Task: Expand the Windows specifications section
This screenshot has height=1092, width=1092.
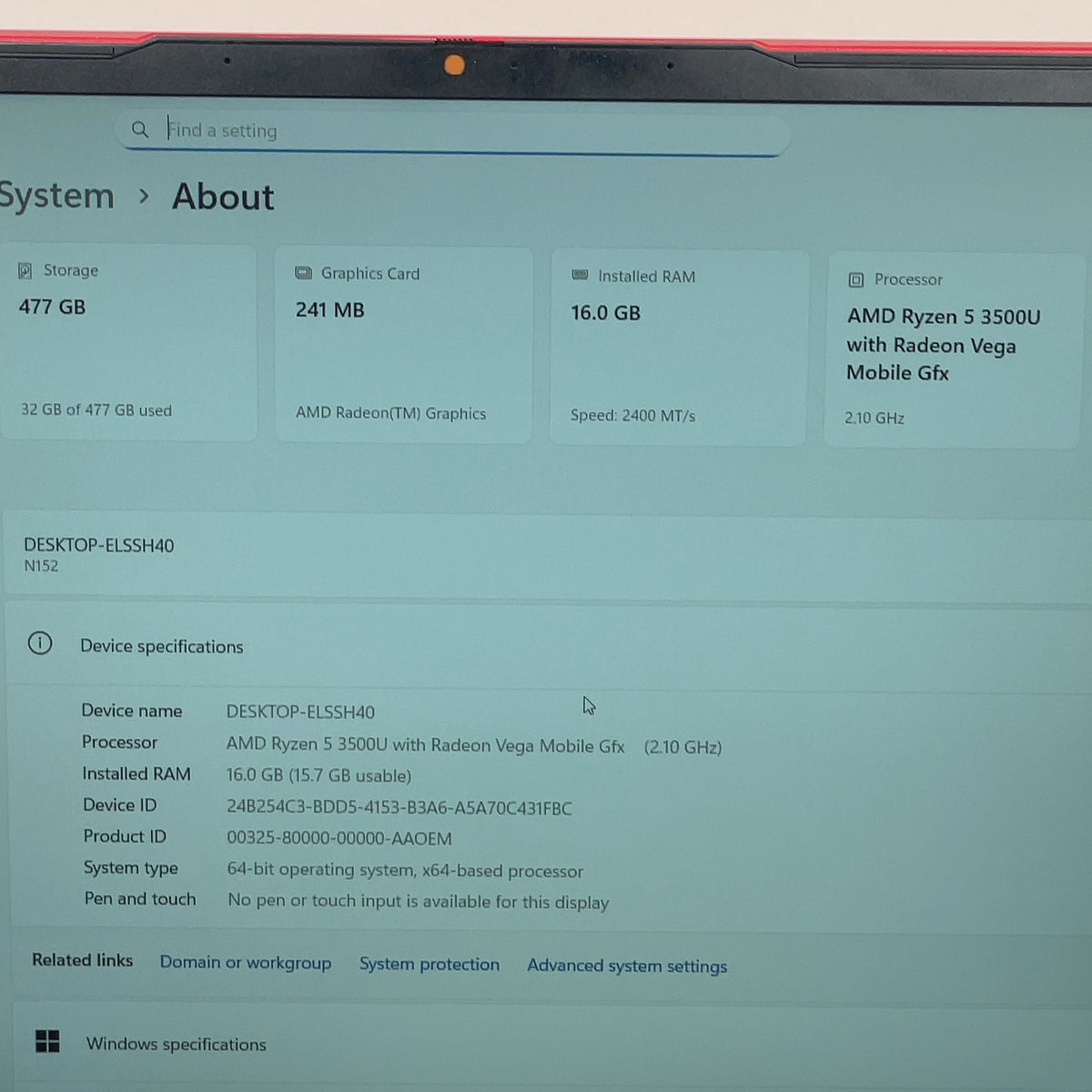Action: tap(551, 1043)
